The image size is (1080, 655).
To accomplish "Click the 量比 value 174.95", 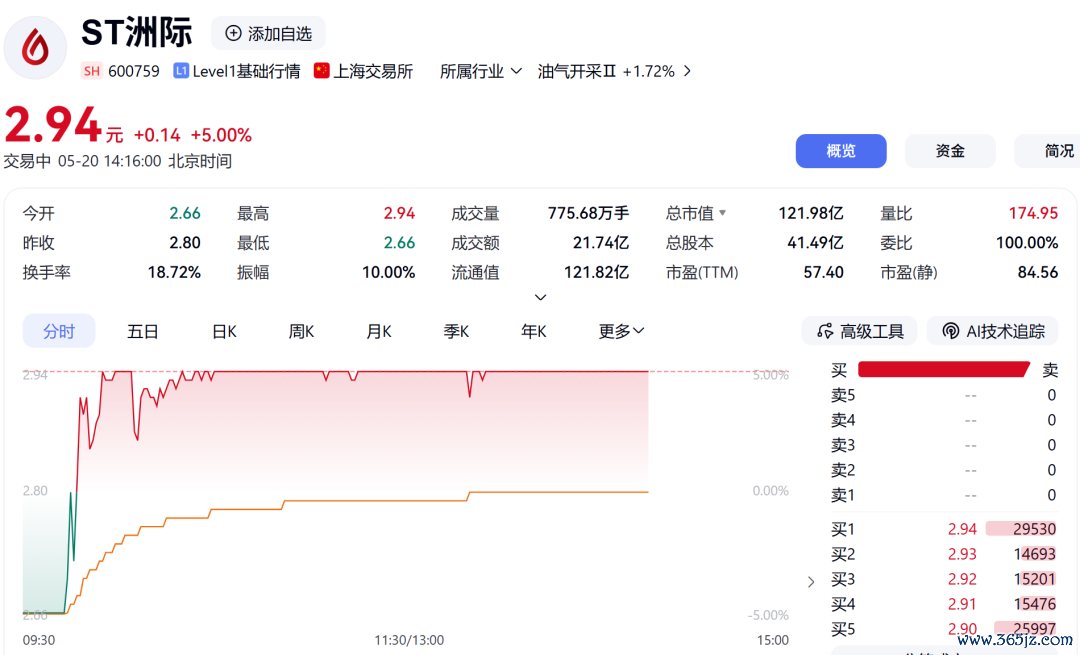I will [1033, 213].
